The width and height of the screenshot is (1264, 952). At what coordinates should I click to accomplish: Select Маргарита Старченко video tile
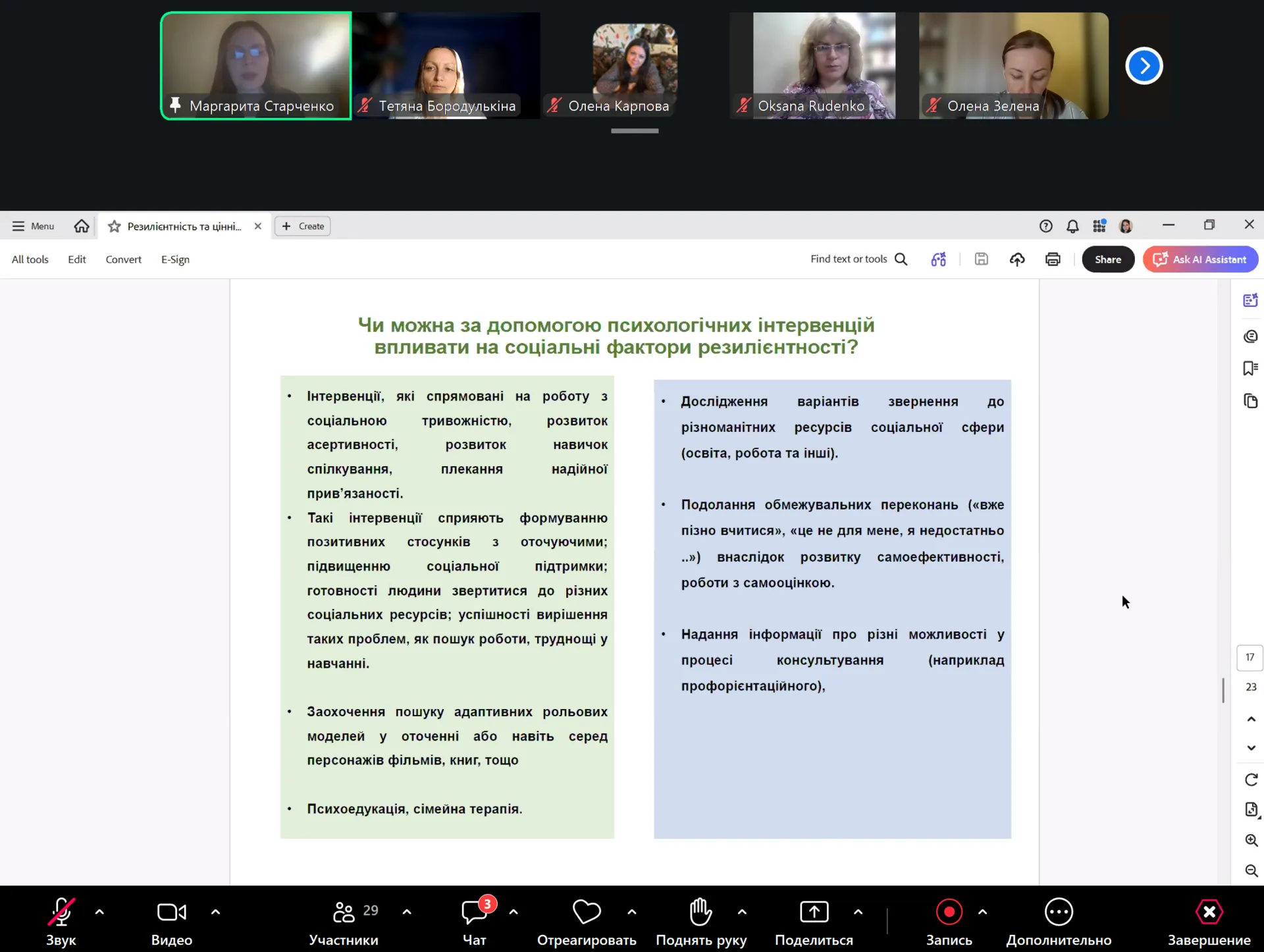[256, 66]
